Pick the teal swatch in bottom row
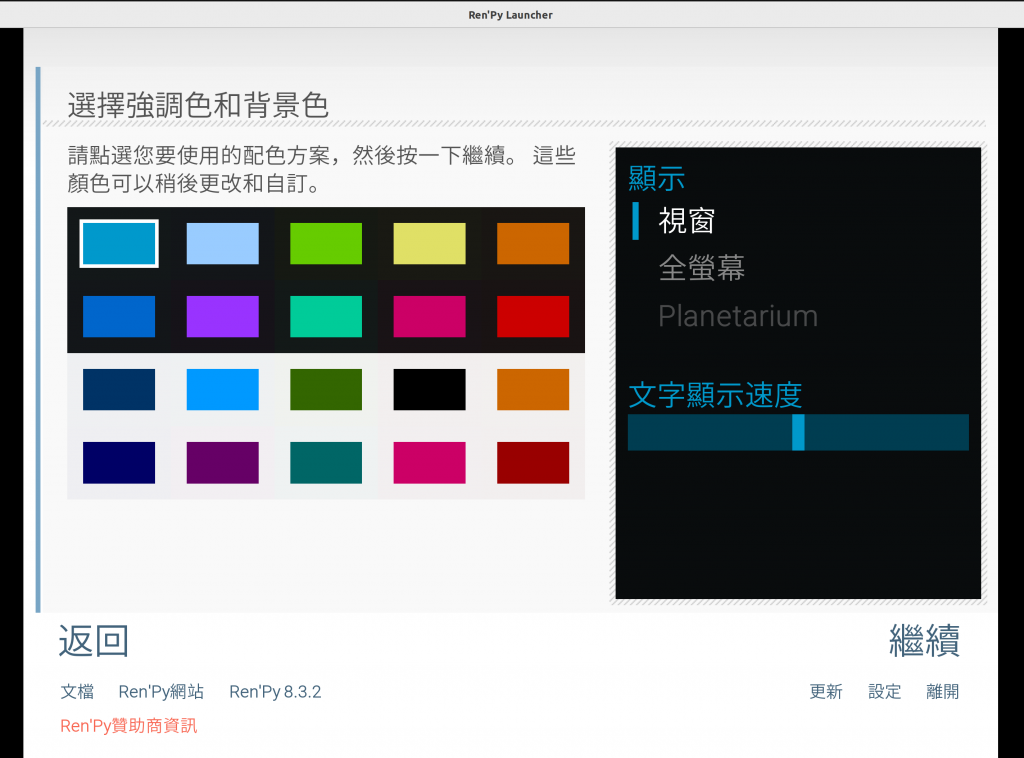Screen dimensions: 1024x758 point(326,463)
